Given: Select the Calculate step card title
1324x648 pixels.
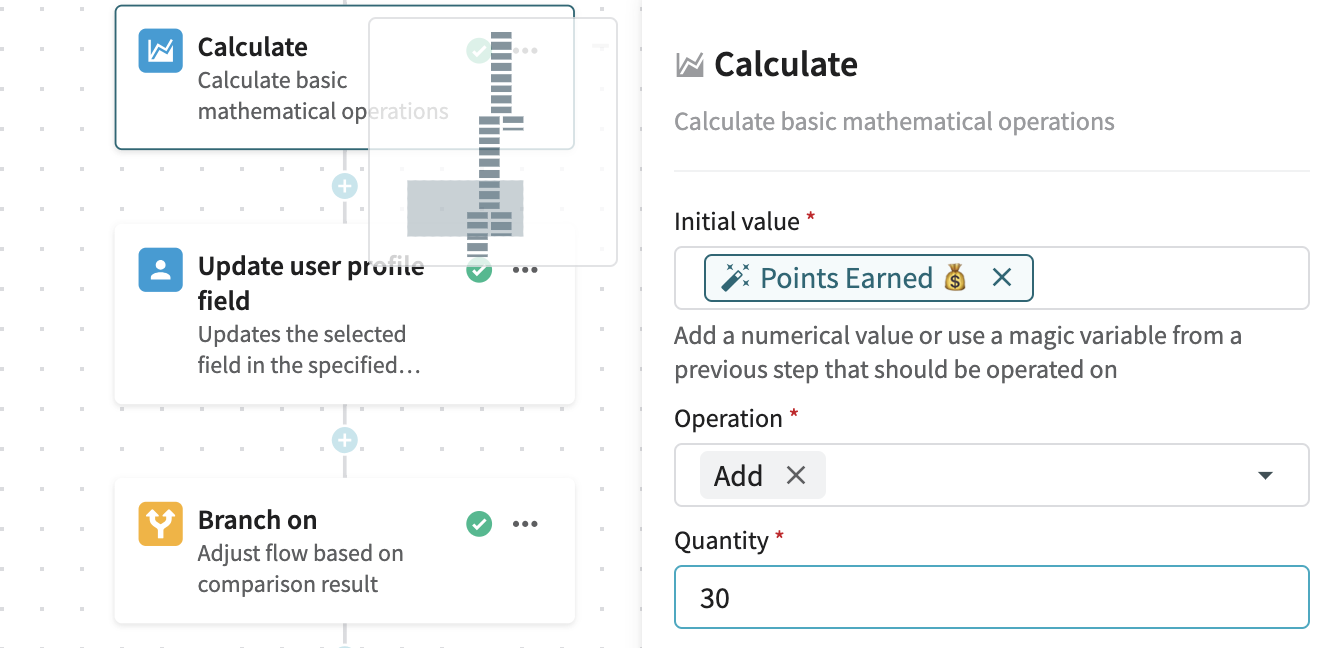Looking at the screenshot, I should pos(253,47).
